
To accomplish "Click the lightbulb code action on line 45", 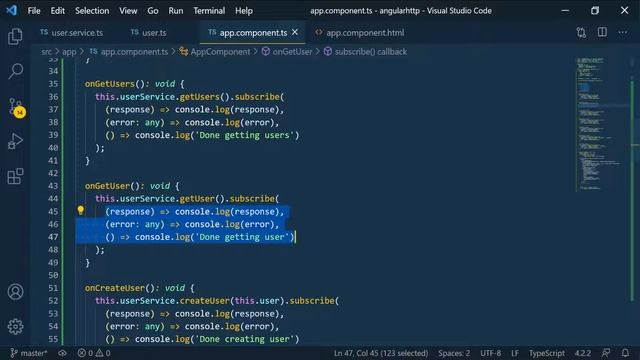I will tap(80, 211).
